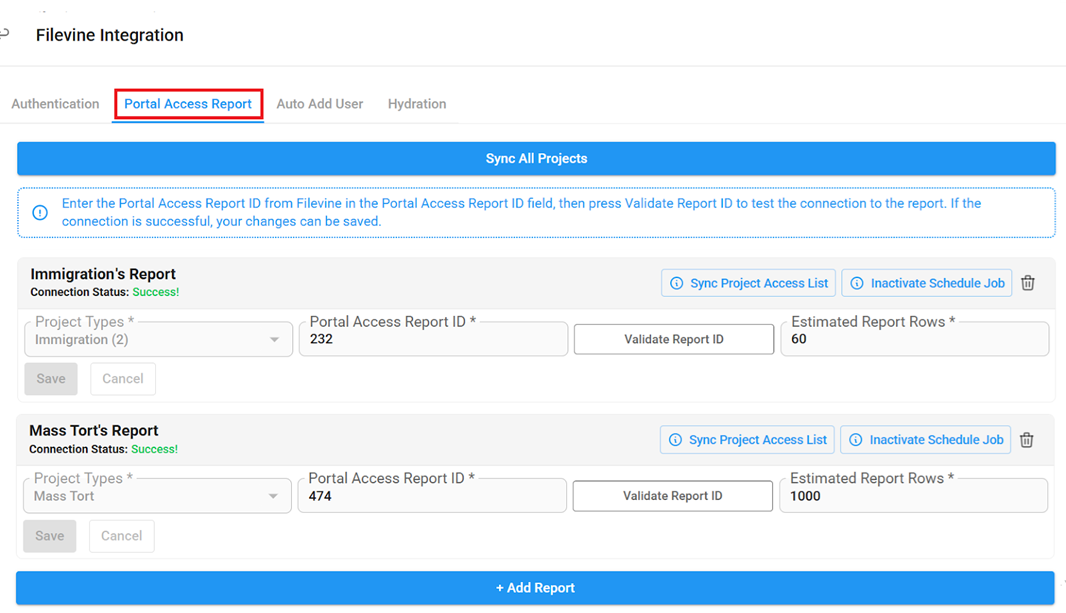The image size is (1066, 613).
Task: Click the back arrow beside Filevine Integration
Action: tap(4, 33)
